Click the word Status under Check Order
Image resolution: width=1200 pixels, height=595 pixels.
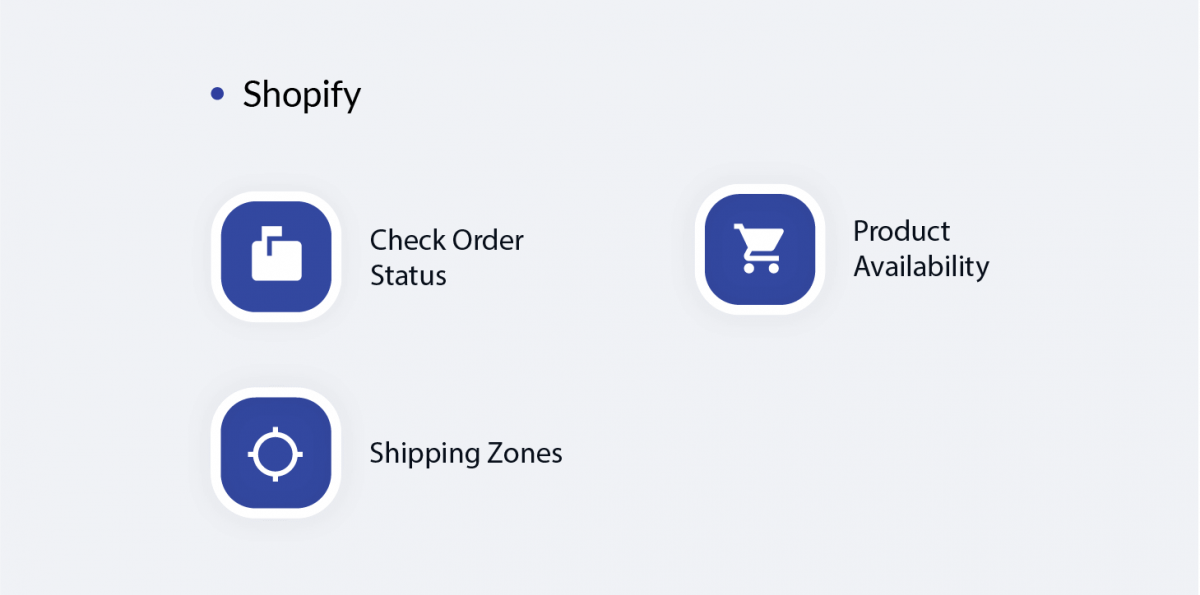408,275
